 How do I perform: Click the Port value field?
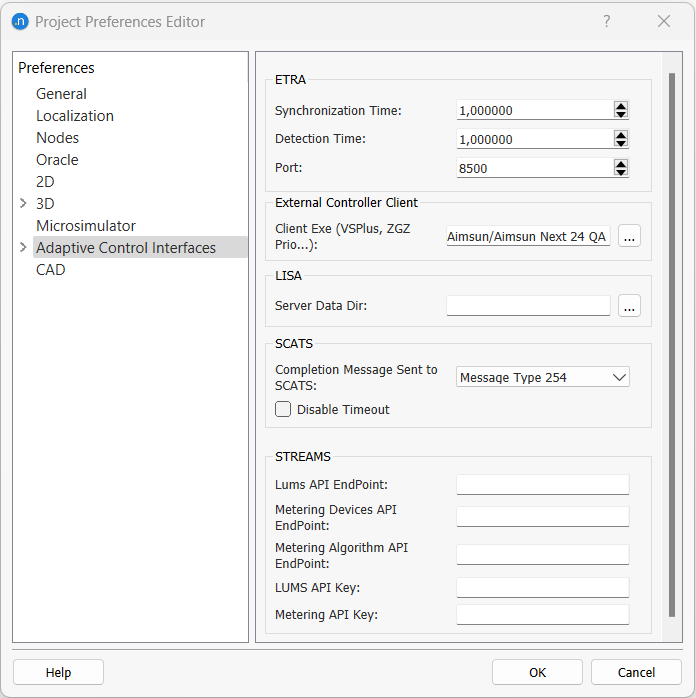point(534,168)
